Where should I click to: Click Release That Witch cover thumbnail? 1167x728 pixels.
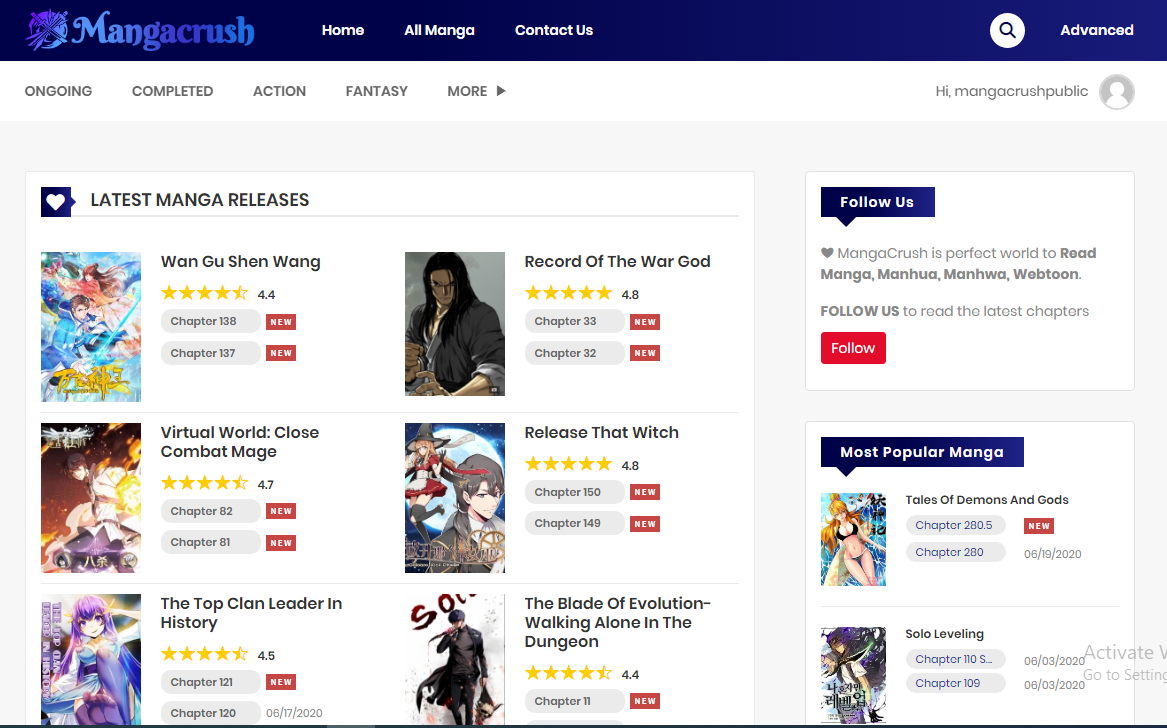tap(455, 498)
